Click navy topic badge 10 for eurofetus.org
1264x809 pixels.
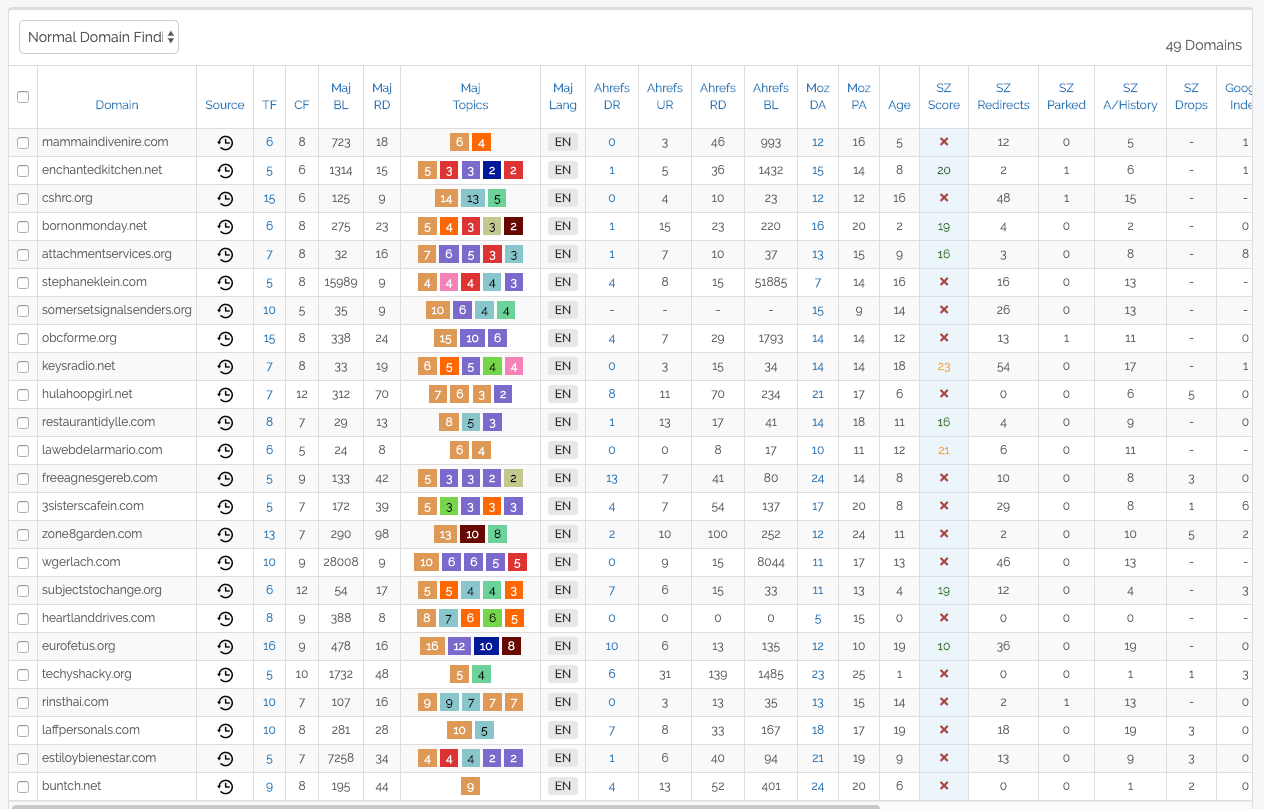coord(486,646)
